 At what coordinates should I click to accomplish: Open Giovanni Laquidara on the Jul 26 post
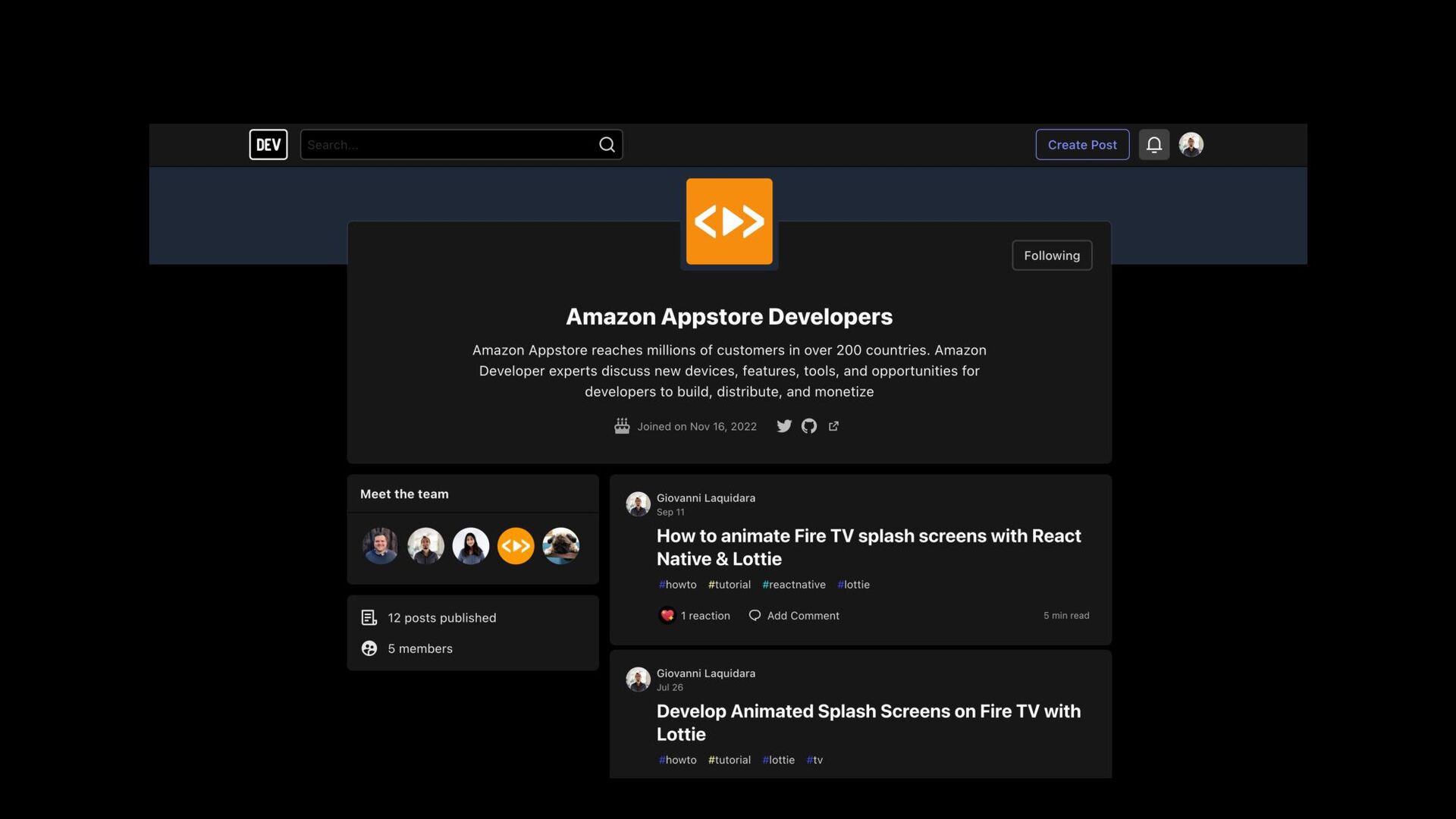[x=705, y=673]
